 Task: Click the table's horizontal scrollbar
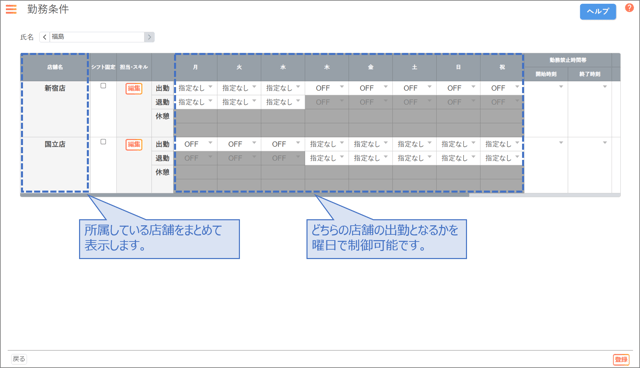[x=245, y=195]
